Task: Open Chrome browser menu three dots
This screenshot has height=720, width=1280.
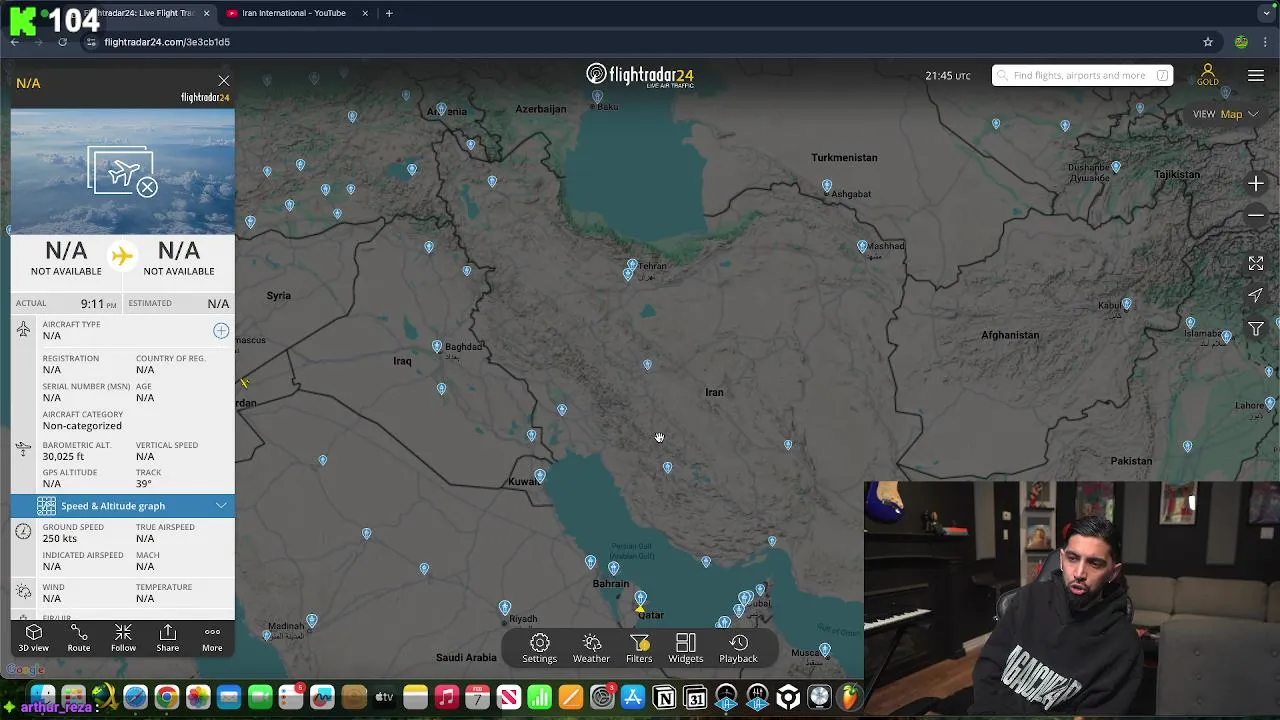Action: (1266, 42)
